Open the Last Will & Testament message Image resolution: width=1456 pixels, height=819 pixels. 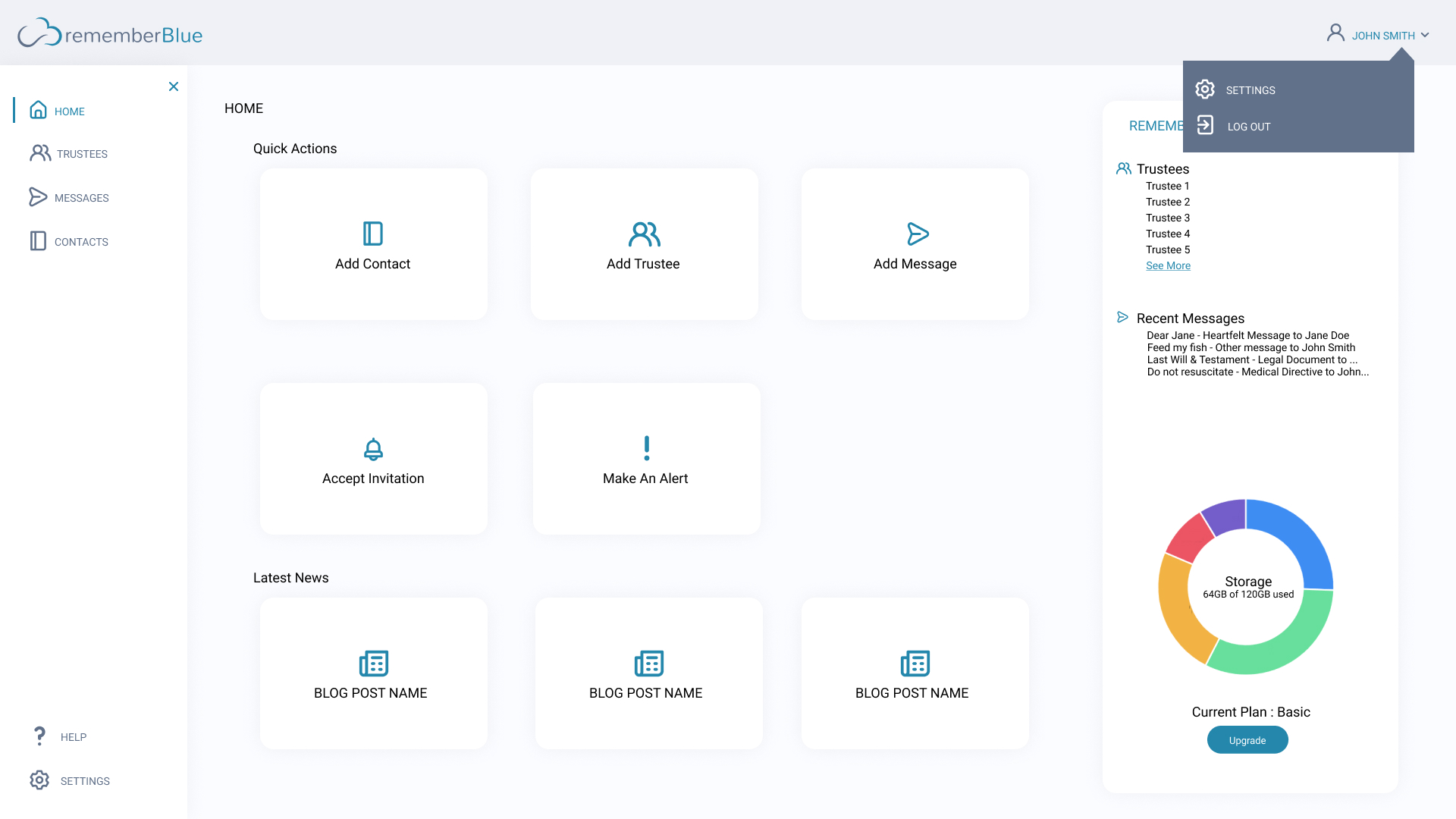[1251, 359]
